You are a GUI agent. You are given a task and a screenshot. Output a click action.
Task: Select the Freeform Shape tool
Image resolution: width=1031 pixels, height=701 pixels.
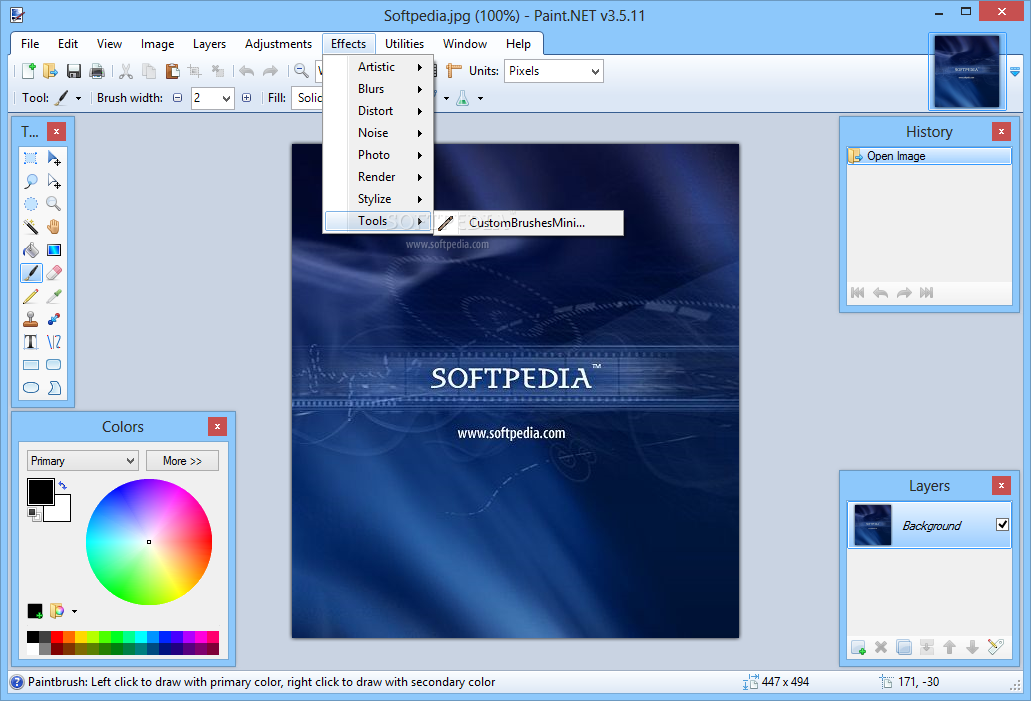54,388
